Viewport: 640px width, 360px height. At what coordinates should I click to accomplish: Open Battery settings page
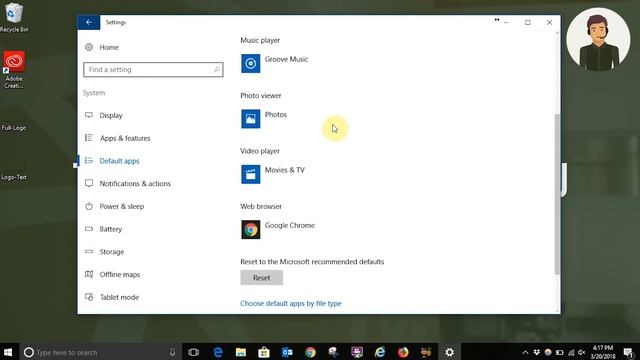click(111, 229)
